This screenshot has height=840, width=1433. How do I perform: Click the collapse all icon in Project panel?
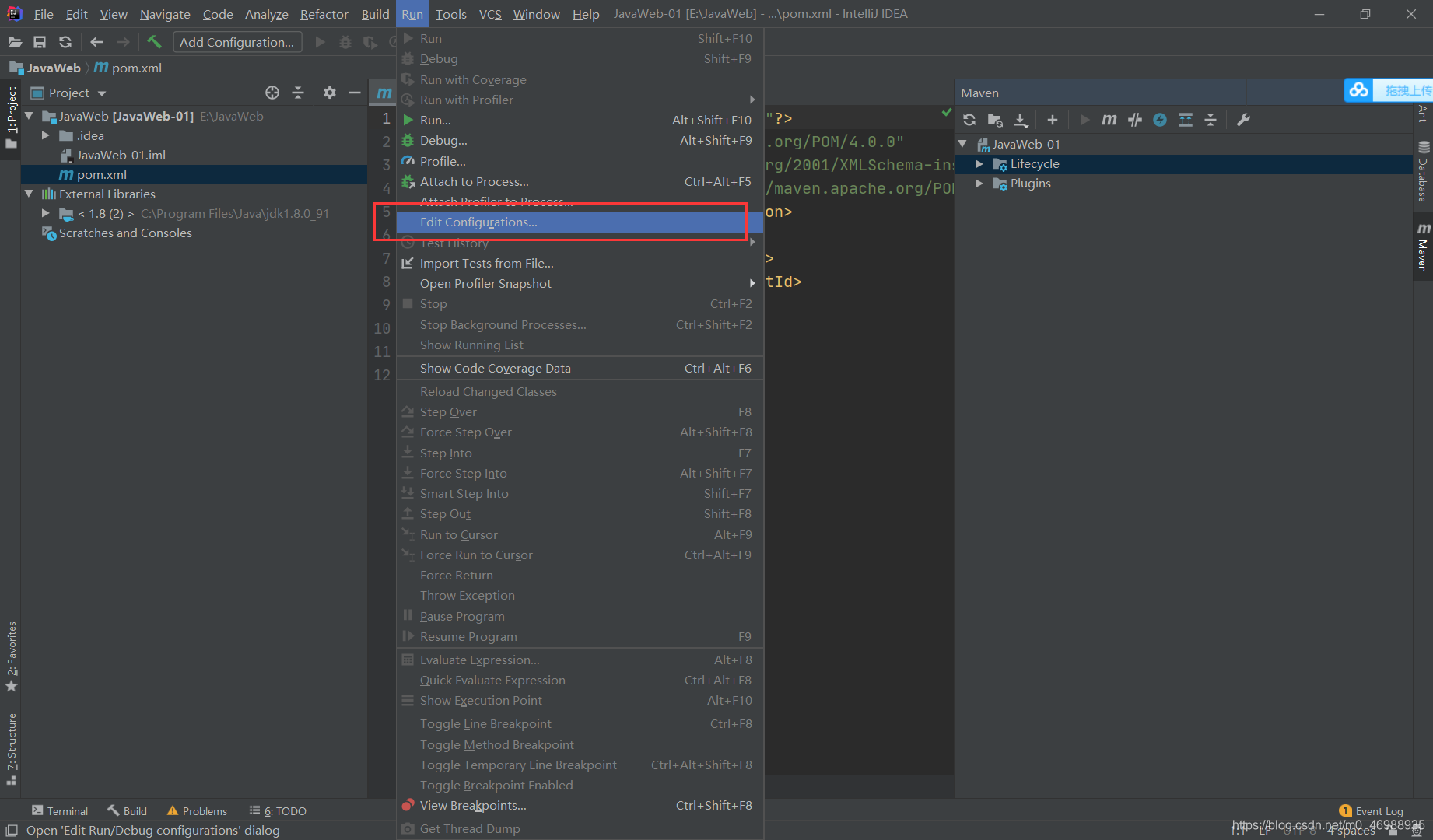pos(298,93)
